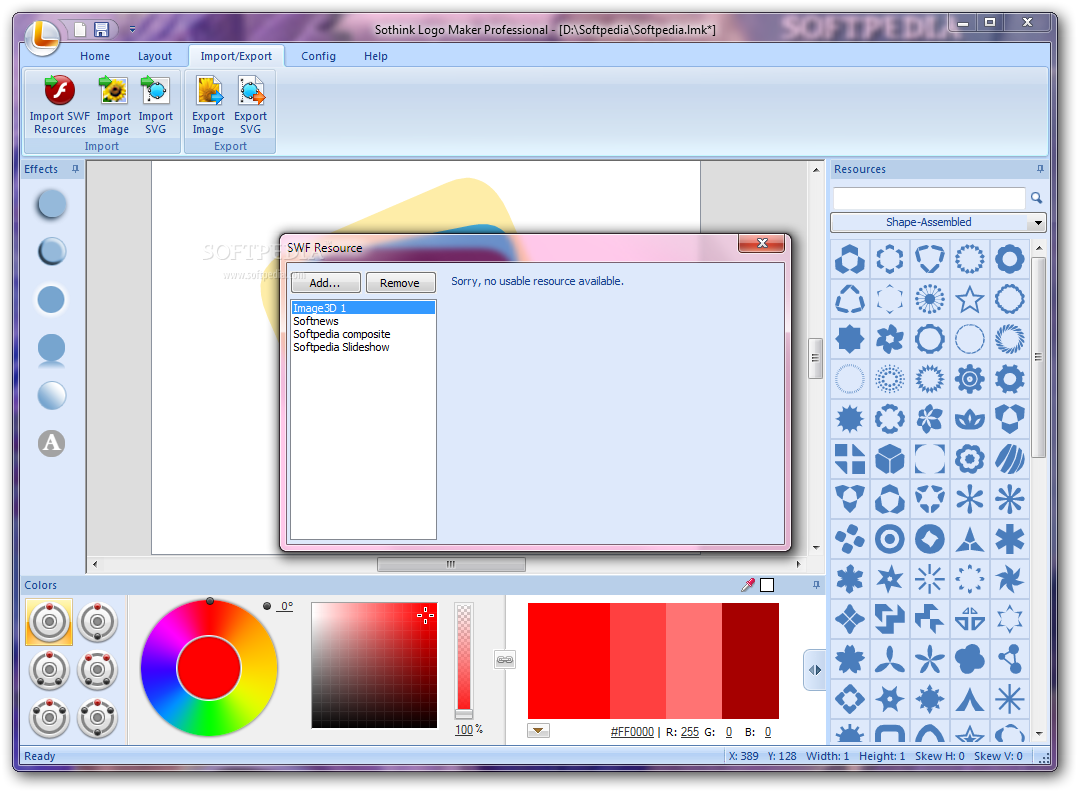Open the Home ribbon tab

pos(95,56)
